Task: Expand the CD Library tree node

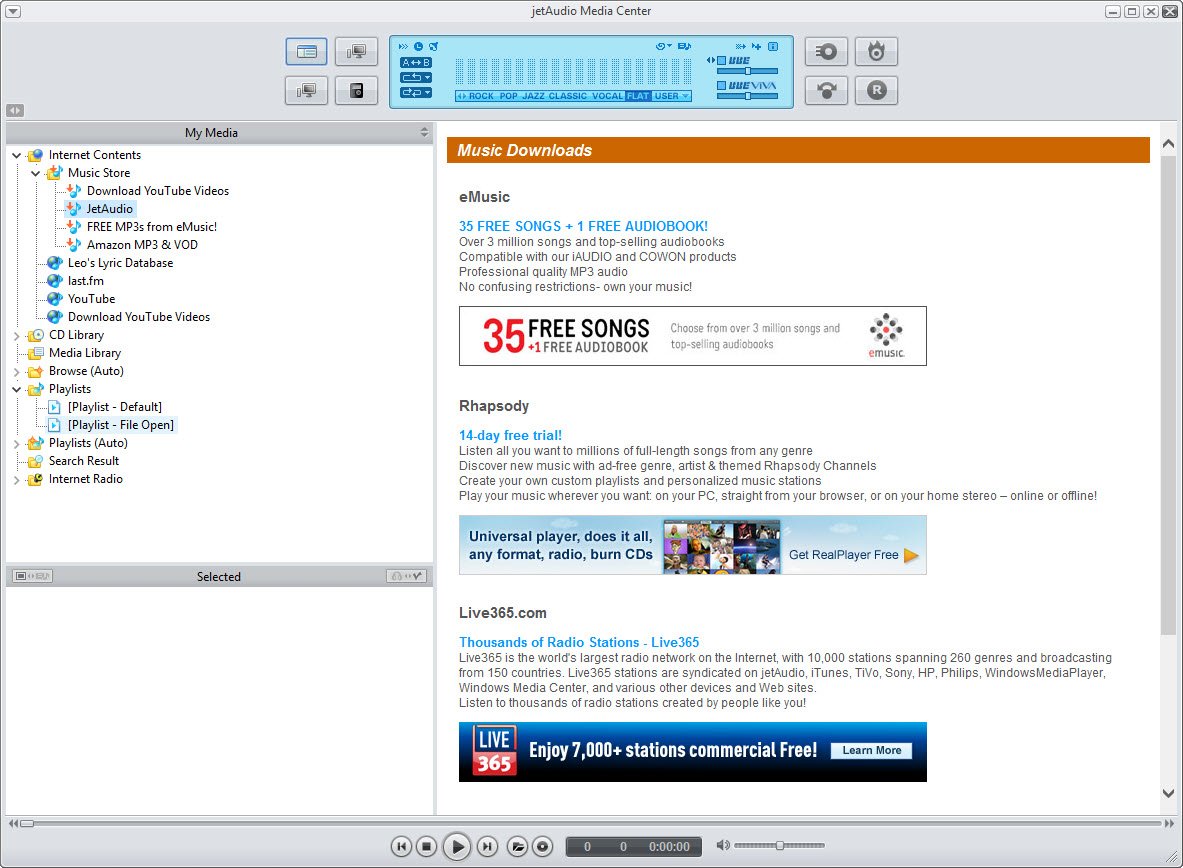Action: click(17, 335)
